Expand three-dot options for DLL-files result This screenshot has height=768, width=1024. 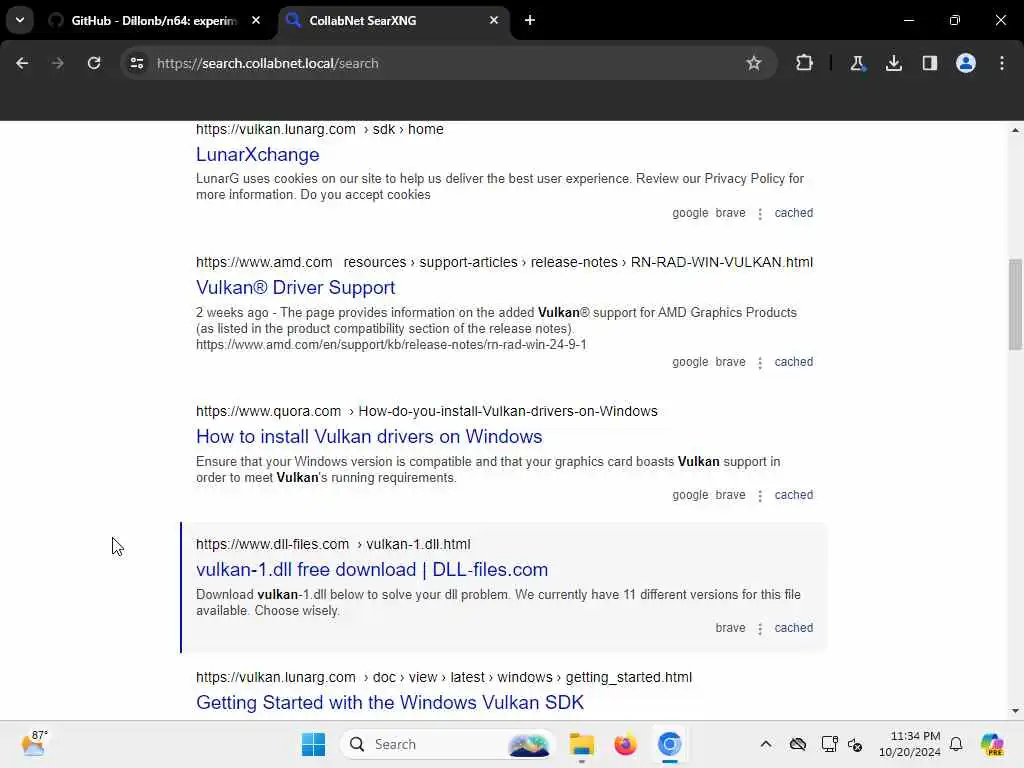(760, 629)
